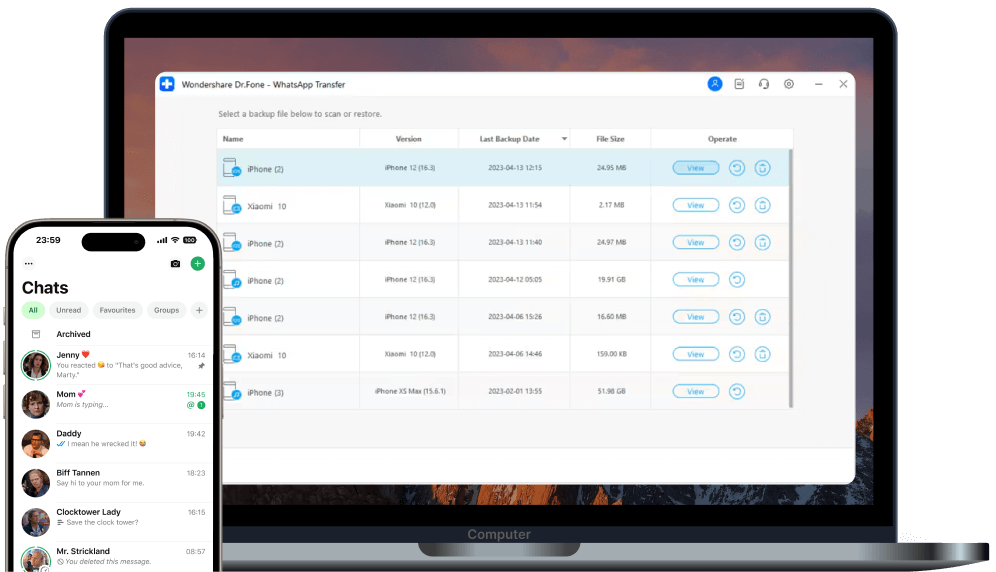Select the Xiaomi 10 row dated 2023-04-13 11:54
The width and height of the screenshot is (996, 572).
[x=503, y=205]
